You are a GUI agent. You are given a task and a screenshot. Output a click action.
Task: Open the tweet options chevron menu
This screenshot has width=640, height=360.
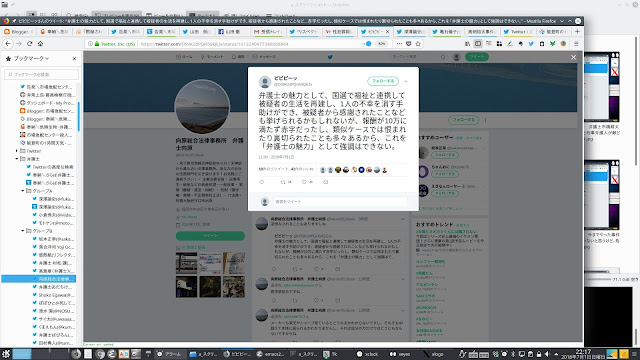coord(405,81)
